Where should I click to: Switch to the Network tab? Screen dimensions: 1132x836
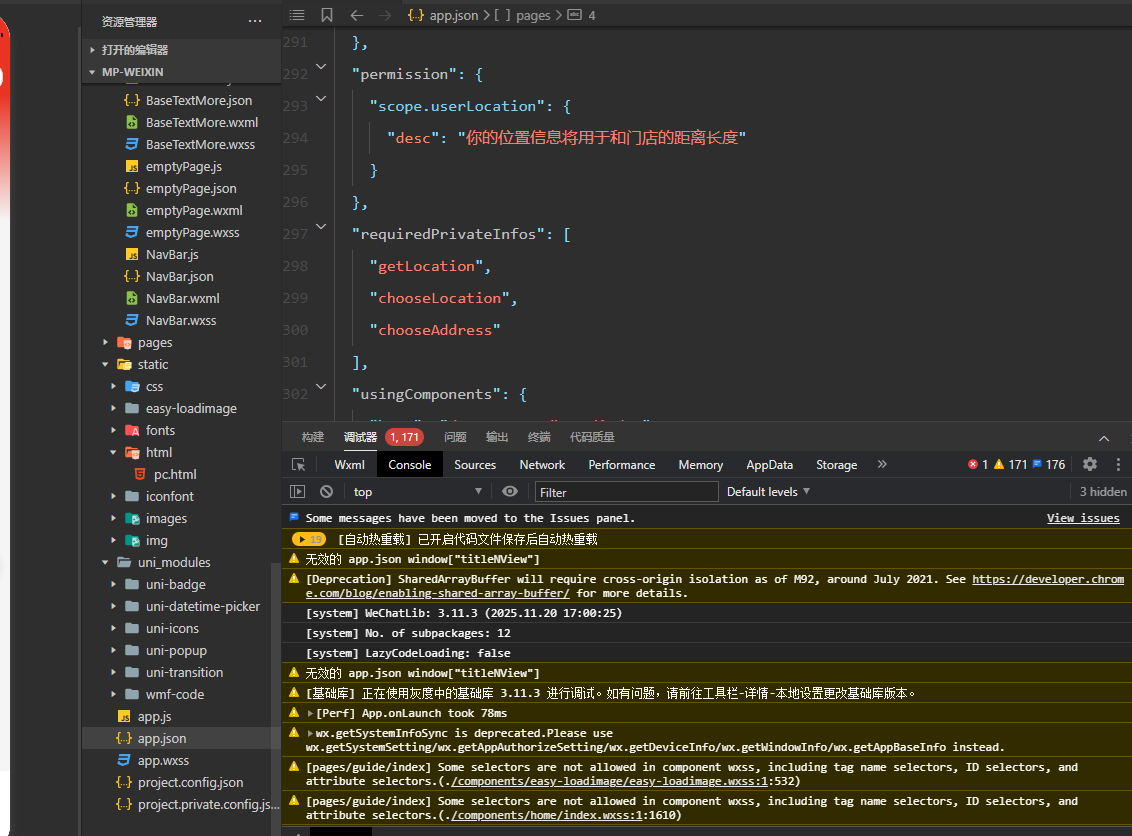[x=542, y=465]
